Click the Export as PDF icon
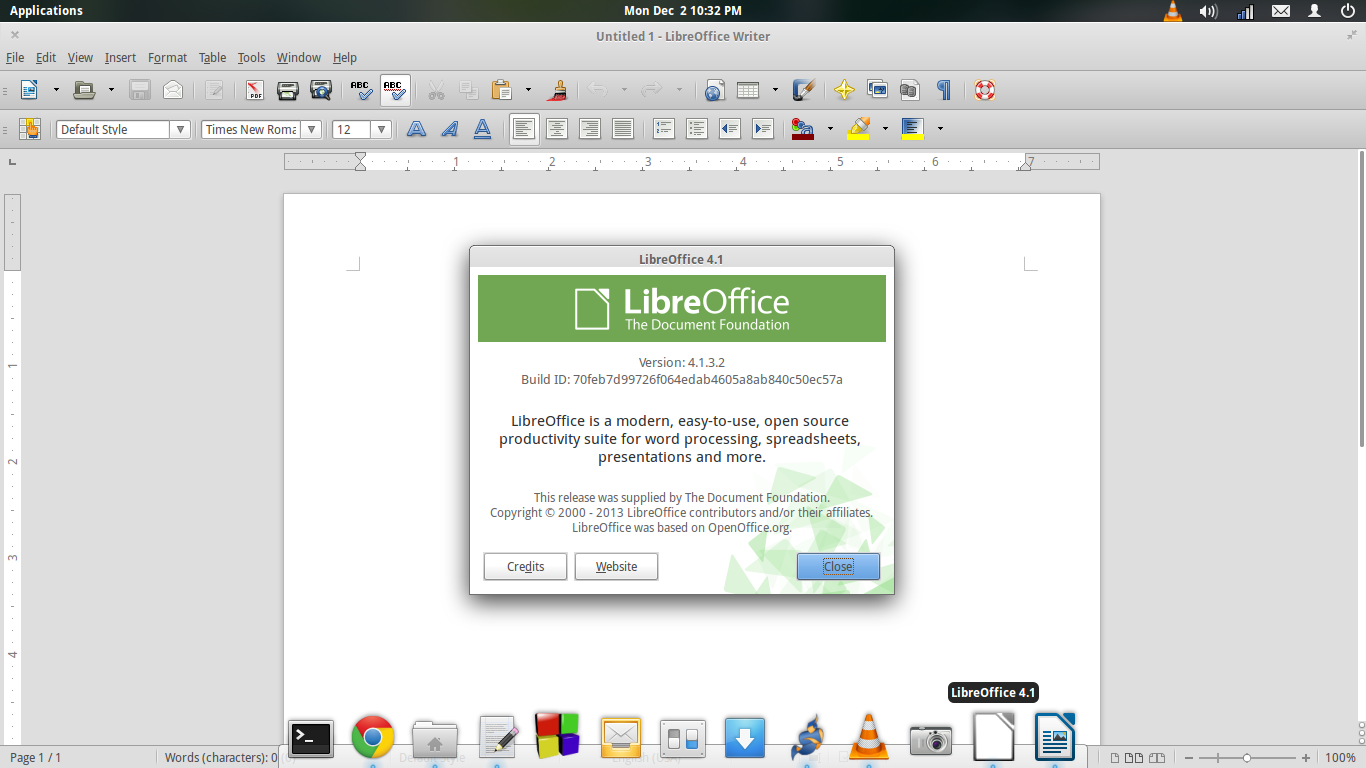The width and height of the screenshot is (1366, 768). coord(255,90)
